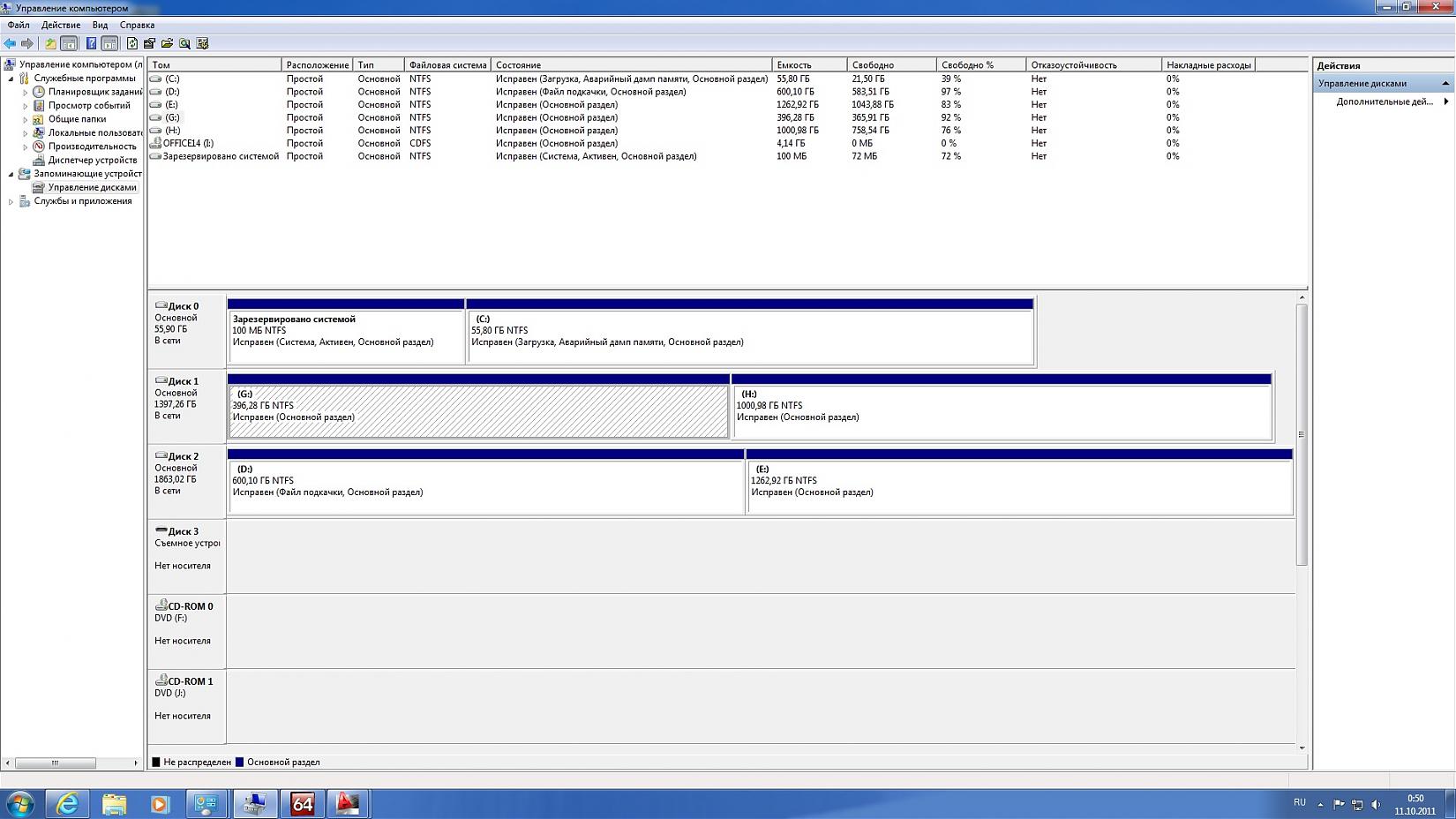The height and width of the screenshot is (819, 1456).
Task: Click the left pane horizontal scrollbar thumb
Action: click(55, 763)
